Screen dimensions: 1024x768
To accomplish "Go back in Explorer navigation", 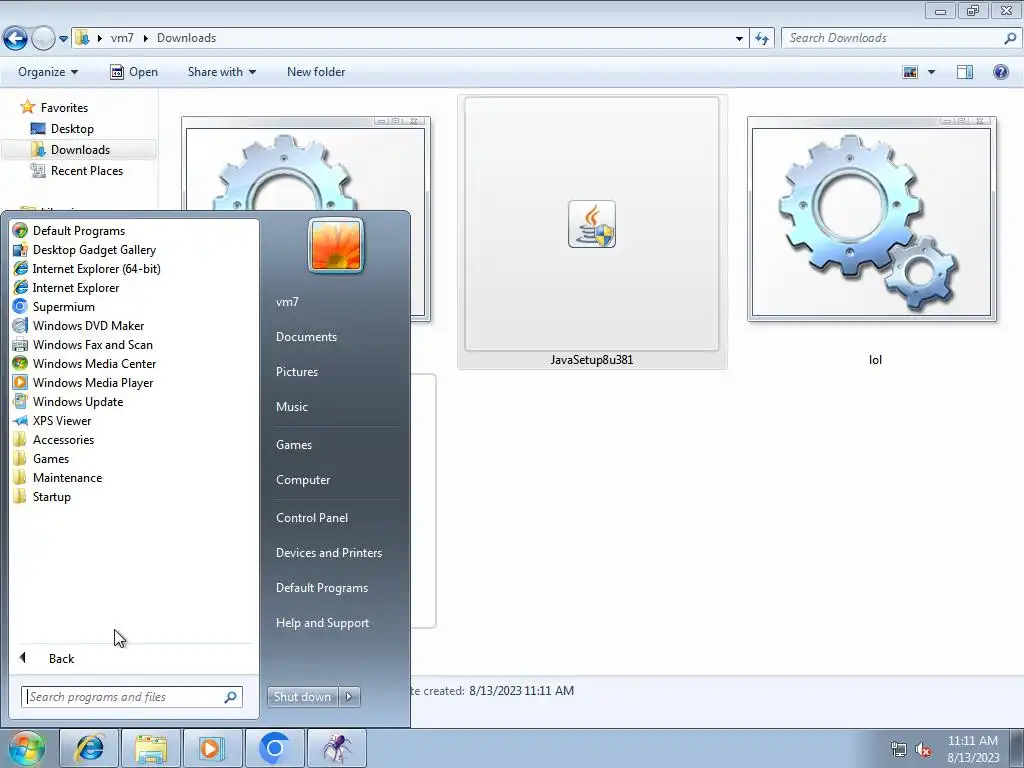I will pos(15,39).
